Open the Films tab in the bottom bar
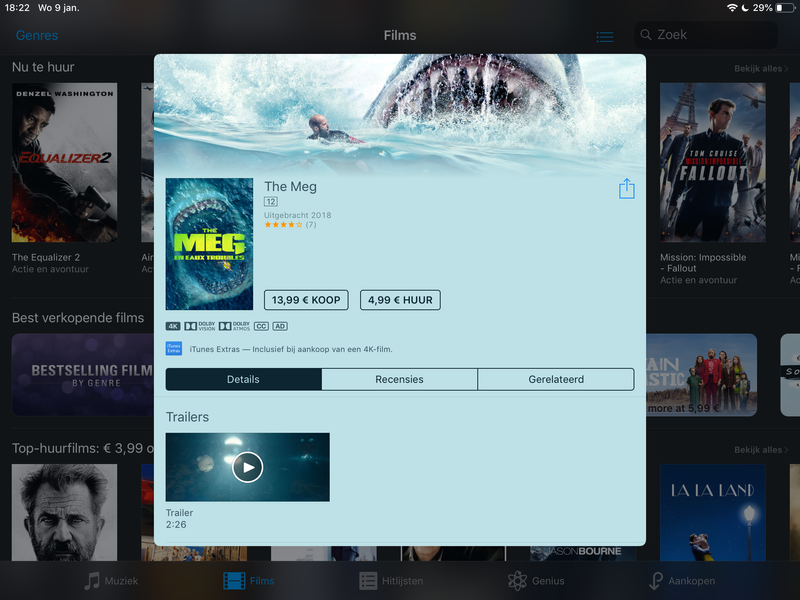800x600 pixels. click(x=249, y=581)
